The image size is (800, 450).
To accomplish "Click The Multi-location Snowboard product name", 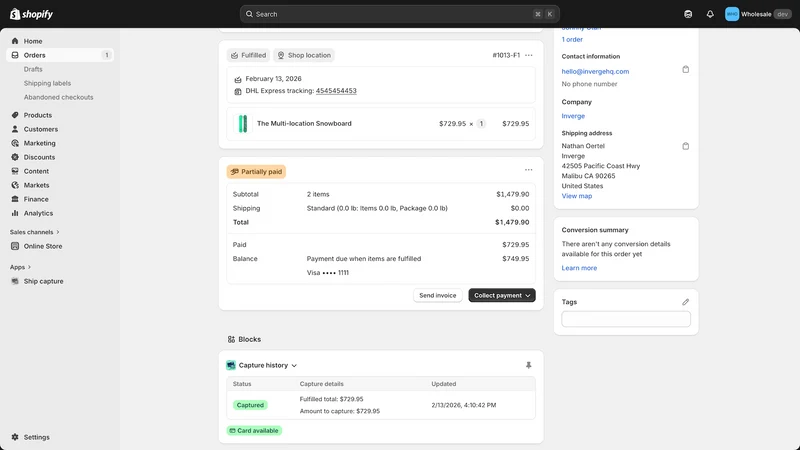I will [x=304, y=123].
